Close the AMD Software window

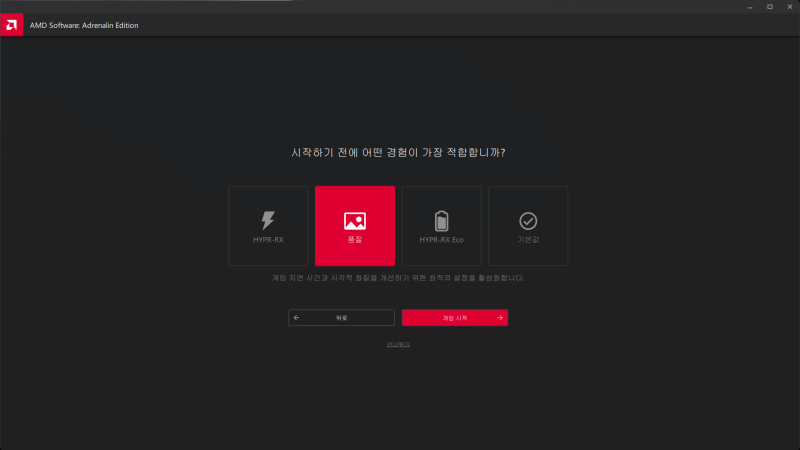pyautogui.click(x=790, y=7)
